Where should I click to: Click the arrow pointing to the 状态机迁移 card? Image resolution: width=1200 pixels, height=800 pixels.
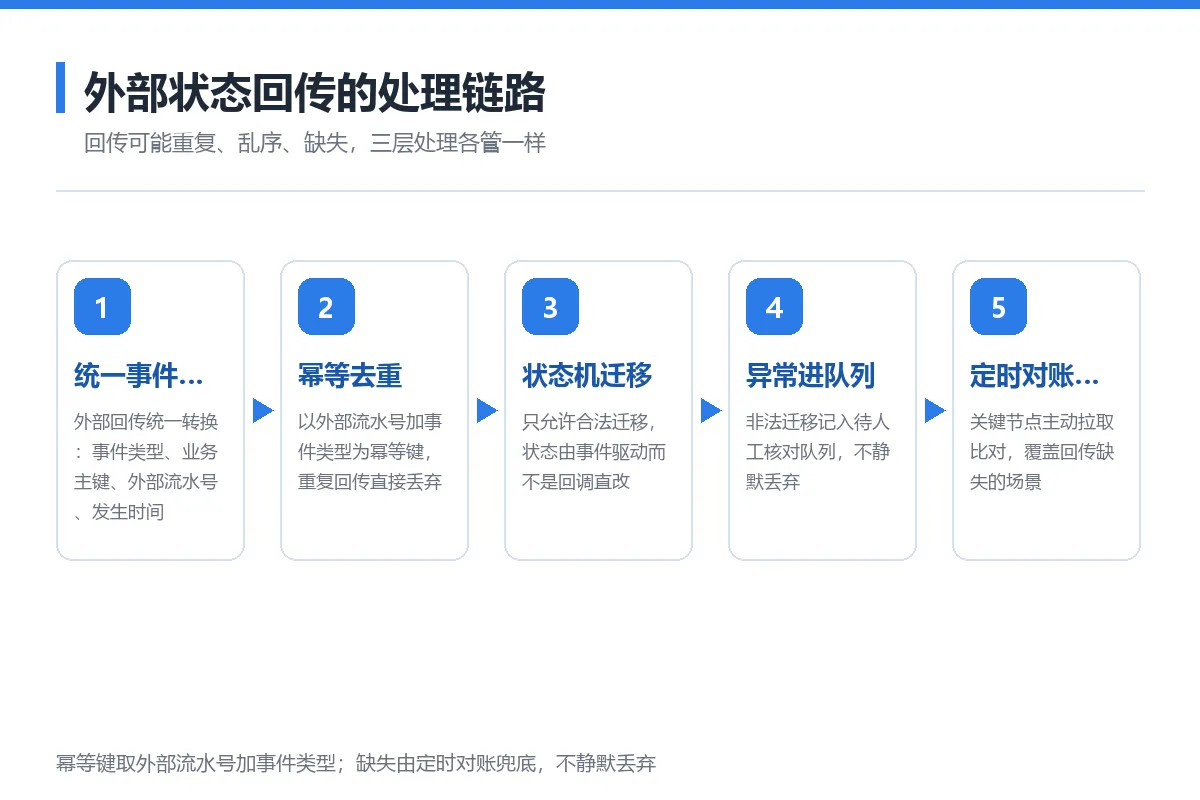487,411
